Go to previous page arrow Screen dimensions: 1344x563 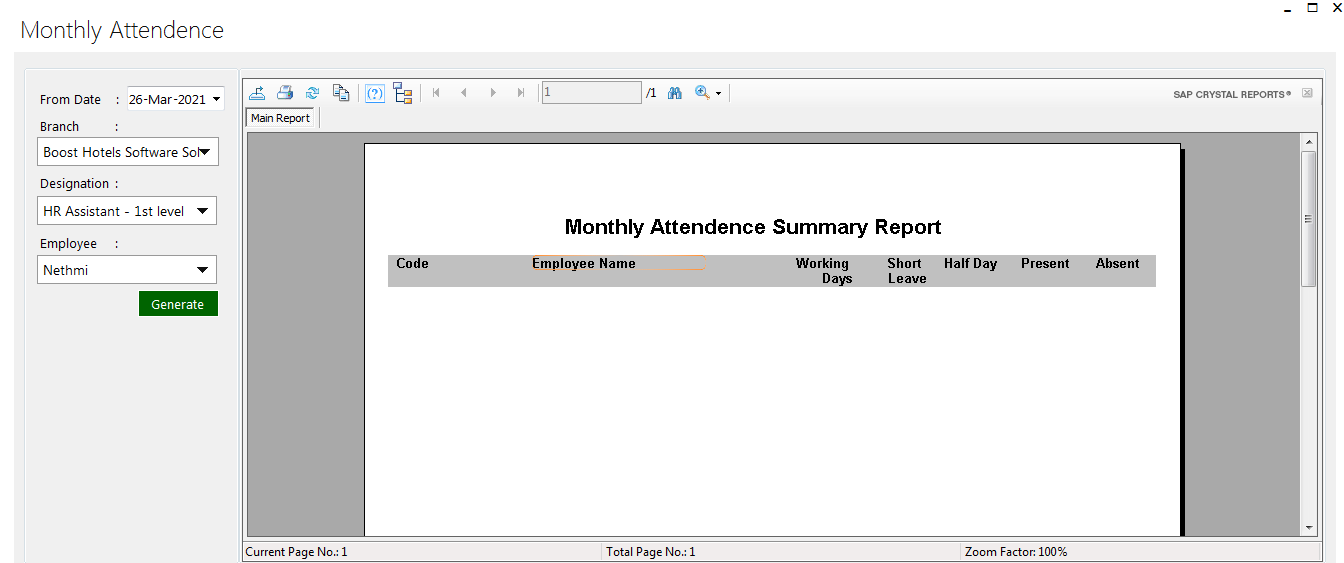pyautogui.click(x=464, y=93)
